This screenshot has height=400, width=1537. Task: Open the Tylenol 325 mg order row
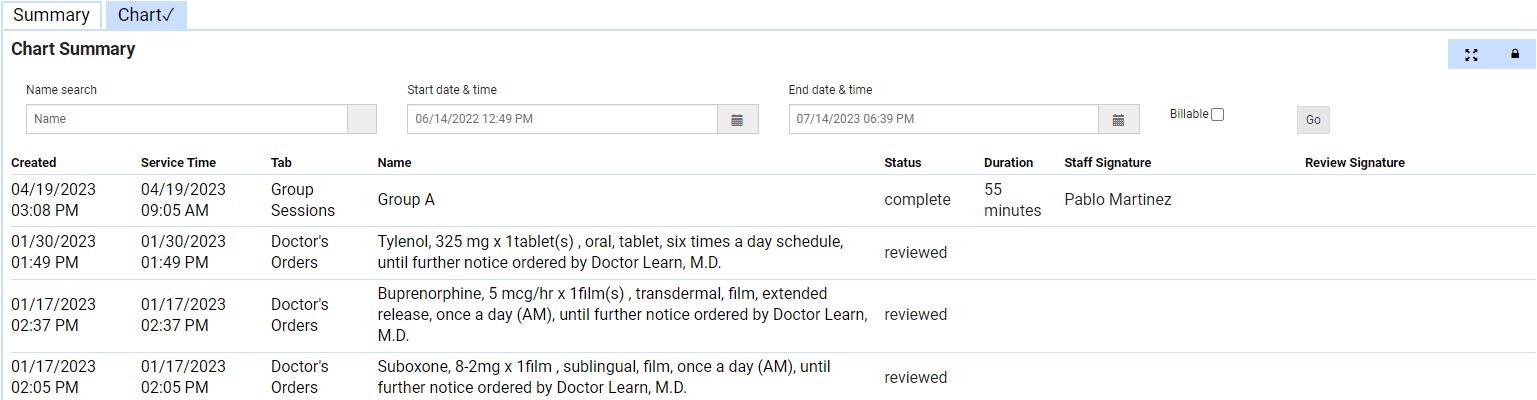point(610,253)
